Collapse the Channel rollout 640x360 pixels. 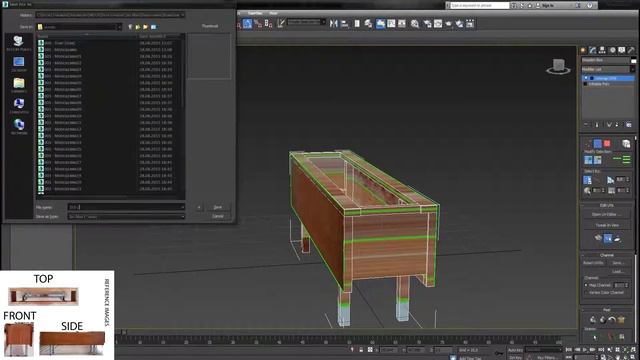(x=607, y=255)
